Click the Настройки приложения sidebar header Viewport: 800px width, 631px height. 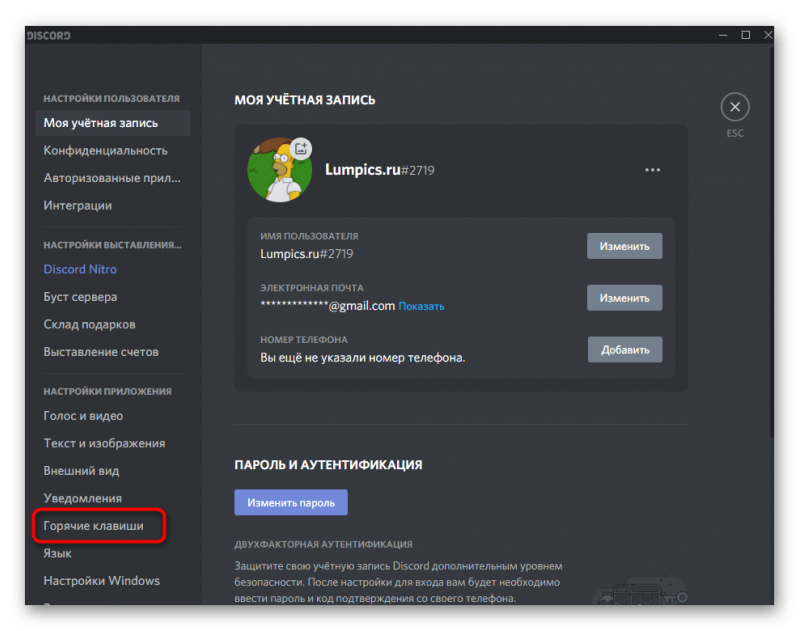107,391
